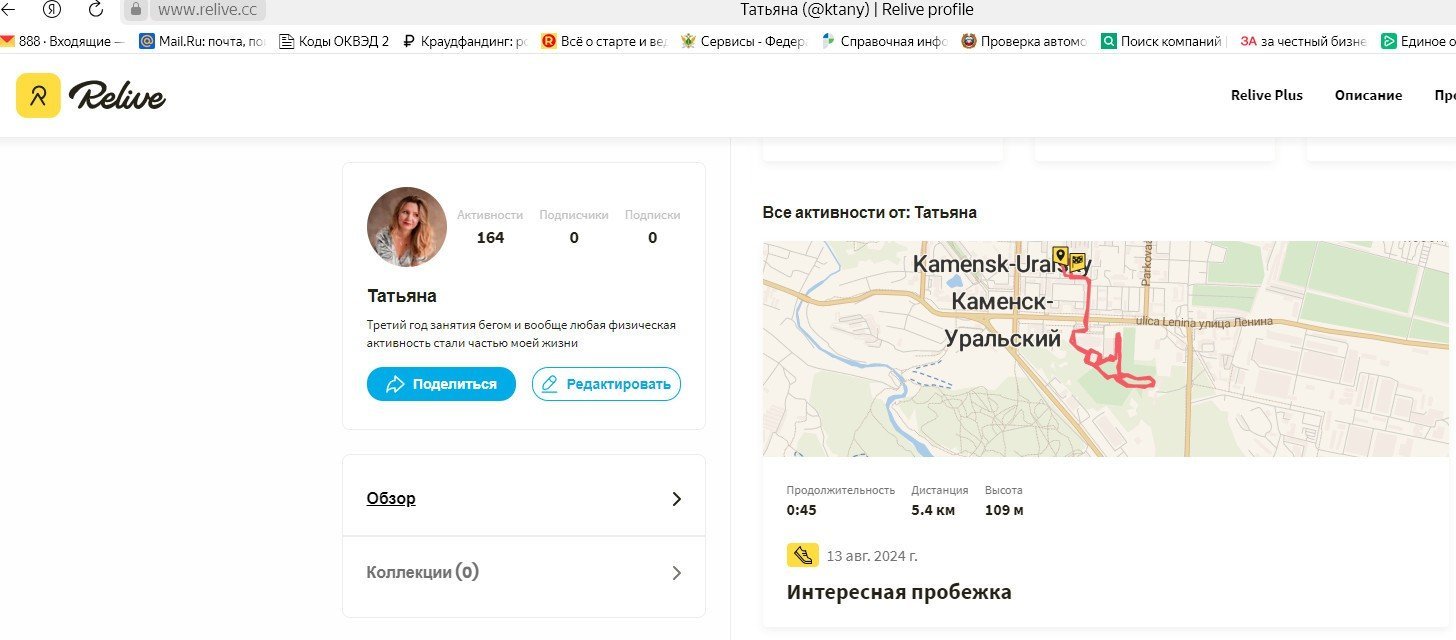Click the Редактировать profile button
The width and height of the screenshot is (1456, 640).
tap(606, 384)
